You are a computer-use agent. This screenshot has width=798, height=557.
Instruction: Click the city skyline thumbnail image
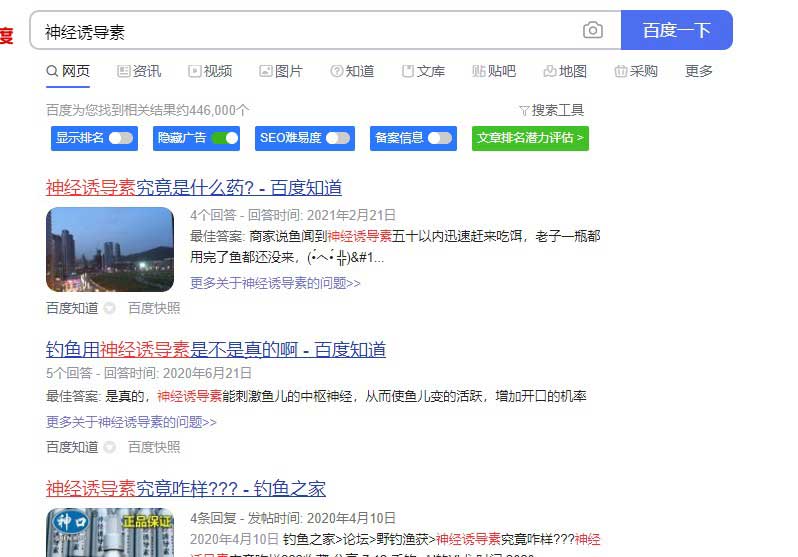pyautogui.click(x=110, y=249)
